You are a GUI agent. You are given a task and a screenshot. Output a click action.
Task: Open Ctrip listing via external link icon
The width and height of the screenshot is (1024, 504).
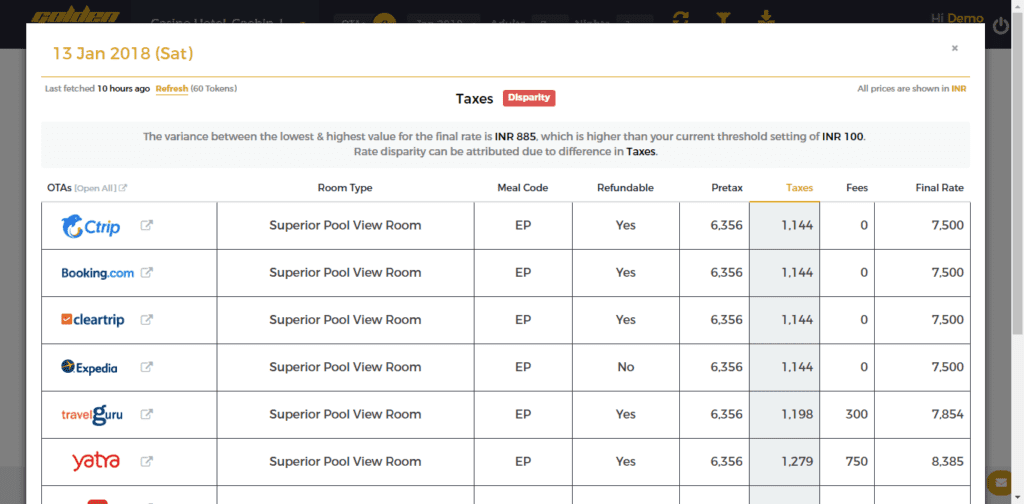[x=147, y=226]
